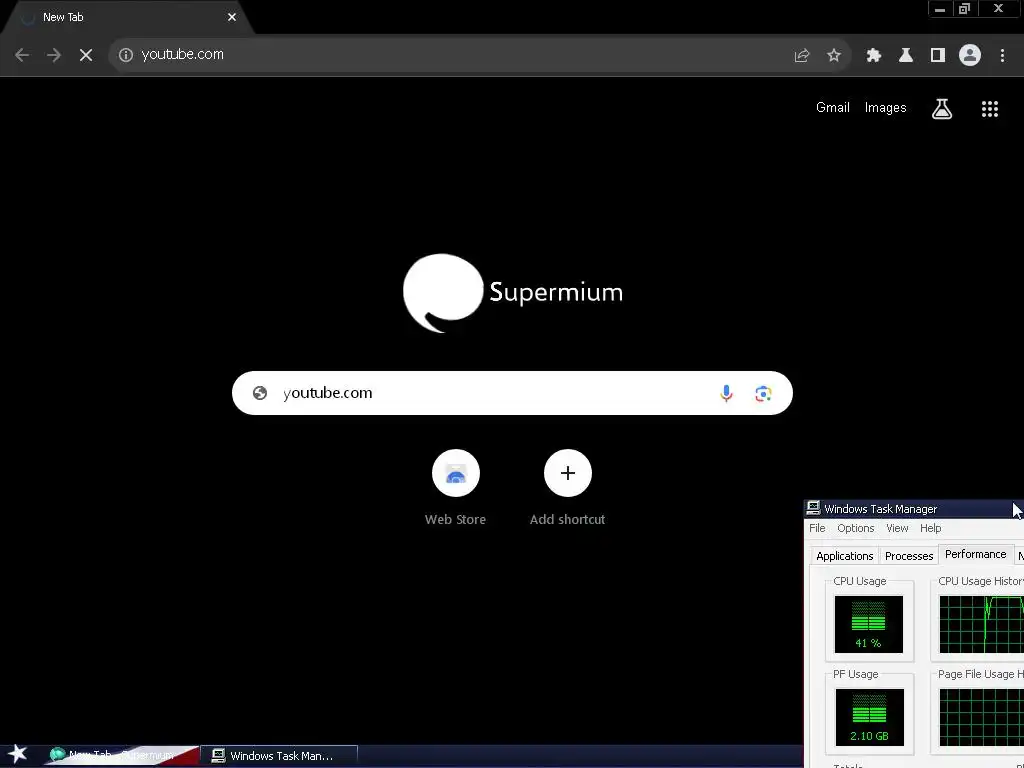The height and width of the screenshot is (768, 1024).
Task: Open Task Manager View menu
Action: click(x=897, y=528)
